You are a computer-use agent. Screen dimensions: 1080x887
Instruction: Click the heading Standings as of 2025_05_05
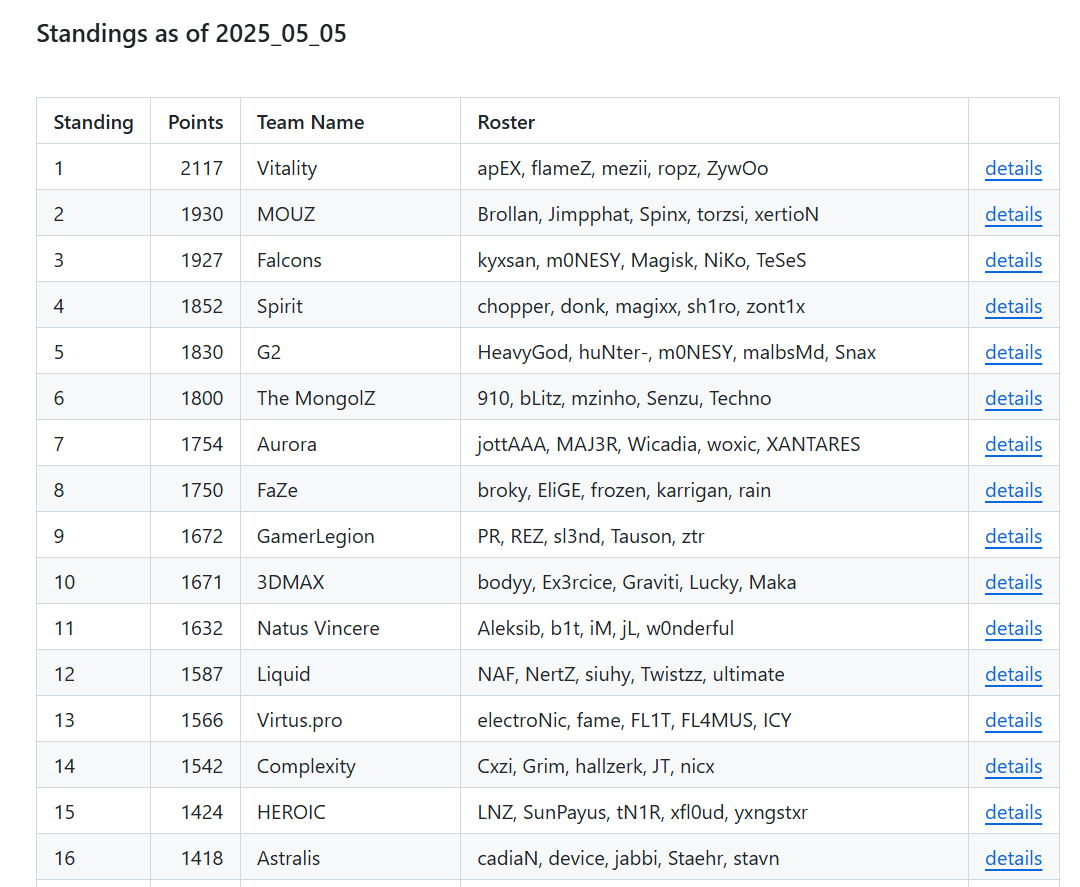(191, 33)
